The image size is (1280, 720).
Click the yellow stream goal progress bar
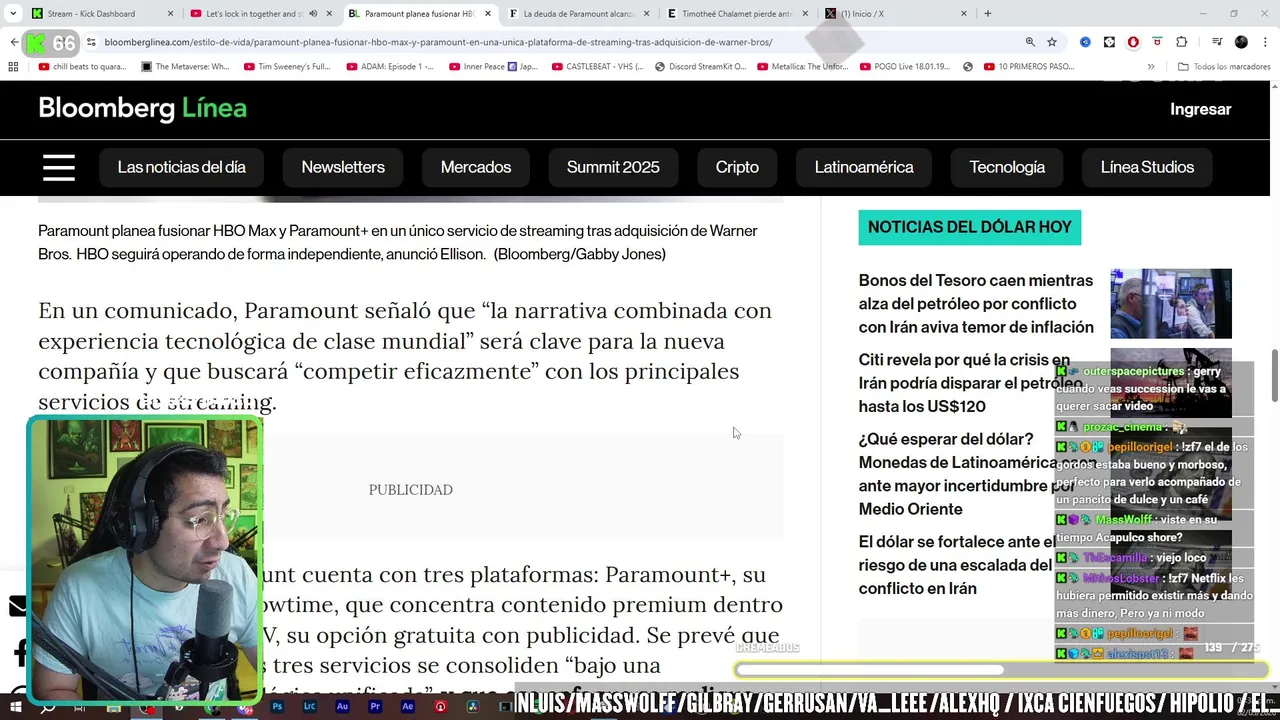point(1000,670)
